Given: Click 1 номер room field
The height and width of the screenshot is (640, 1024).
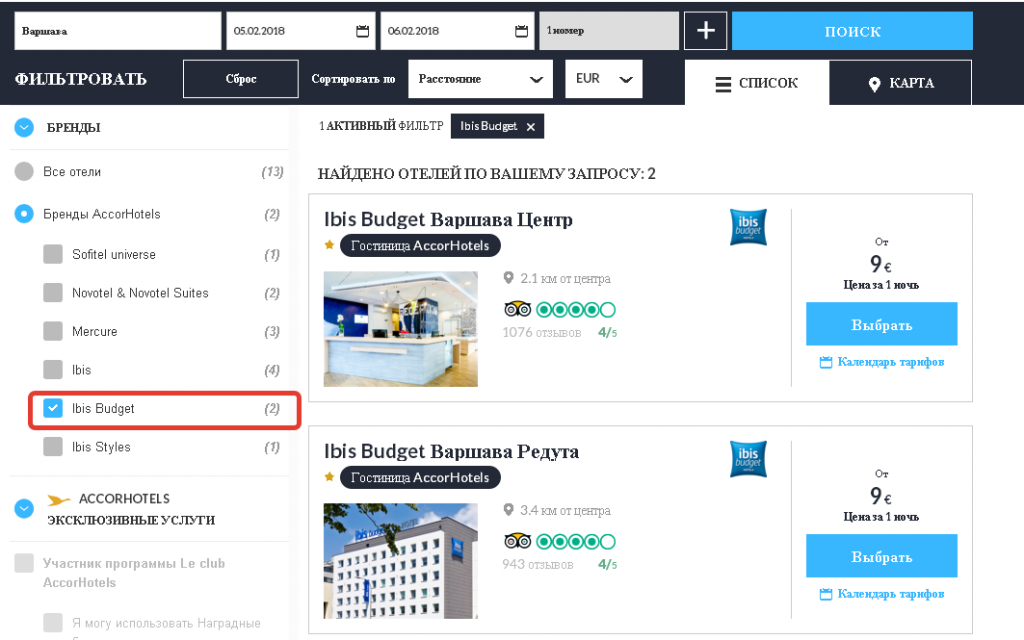Looking at the screenshot, I should (x=609, y=31).
